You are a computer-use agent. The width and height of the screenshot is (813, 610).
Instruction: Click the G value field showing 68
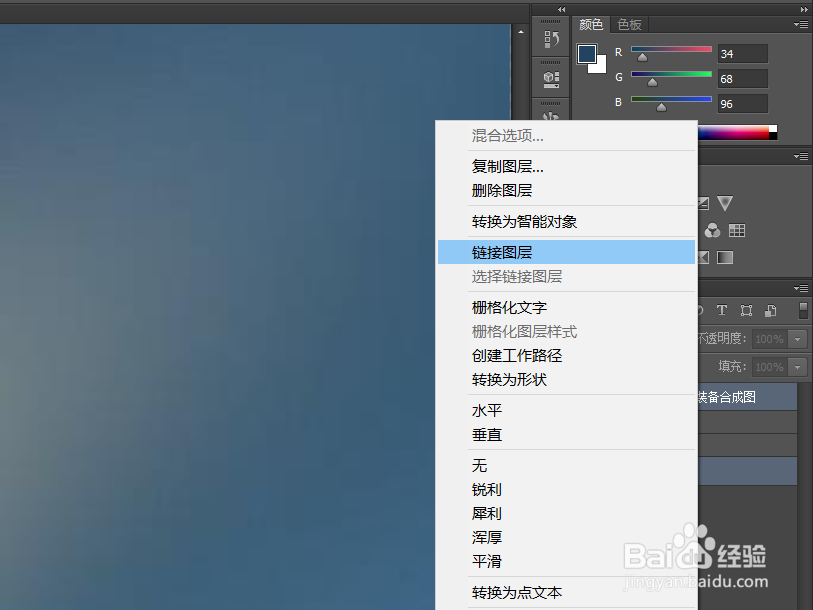coord(742,79)
